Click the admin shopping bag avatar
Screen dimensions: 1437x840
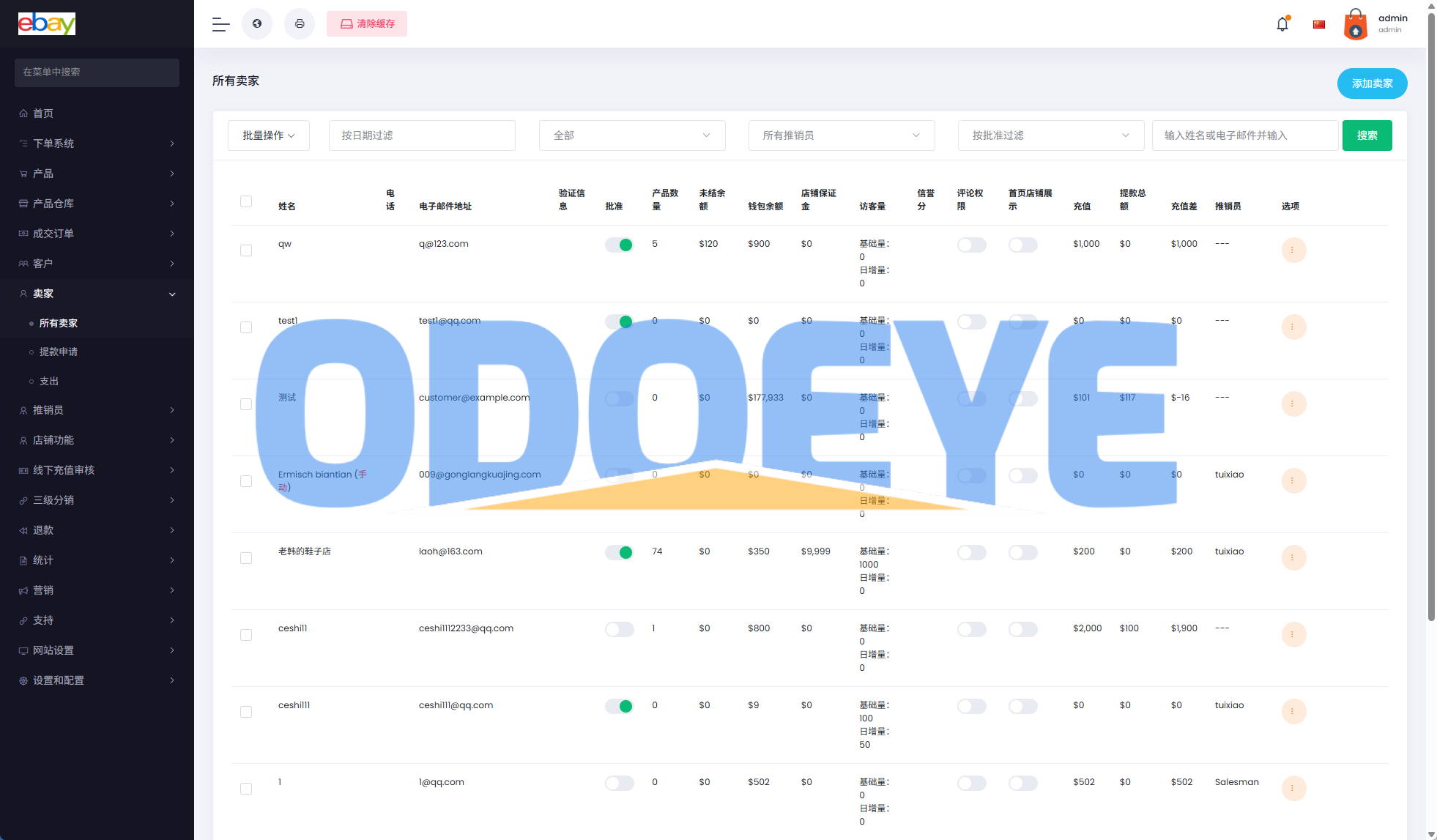pyautogui.click(x=1356, y=24)
